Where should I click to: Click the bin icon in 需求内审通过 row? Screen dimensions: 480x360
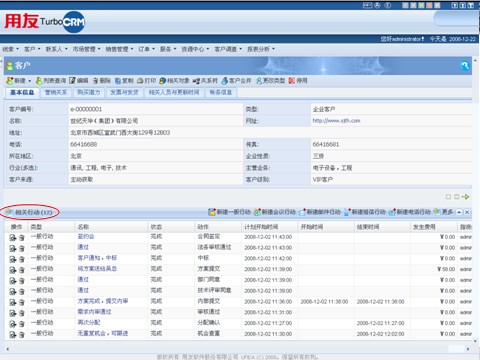(22, 313)
